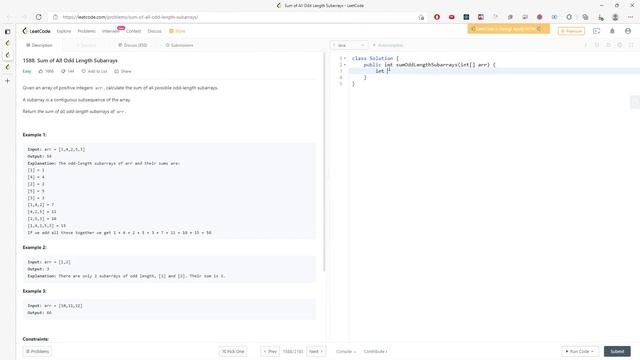Click the Example 3 heading
The width and height of the screenshot is (640, 360).
34,291
